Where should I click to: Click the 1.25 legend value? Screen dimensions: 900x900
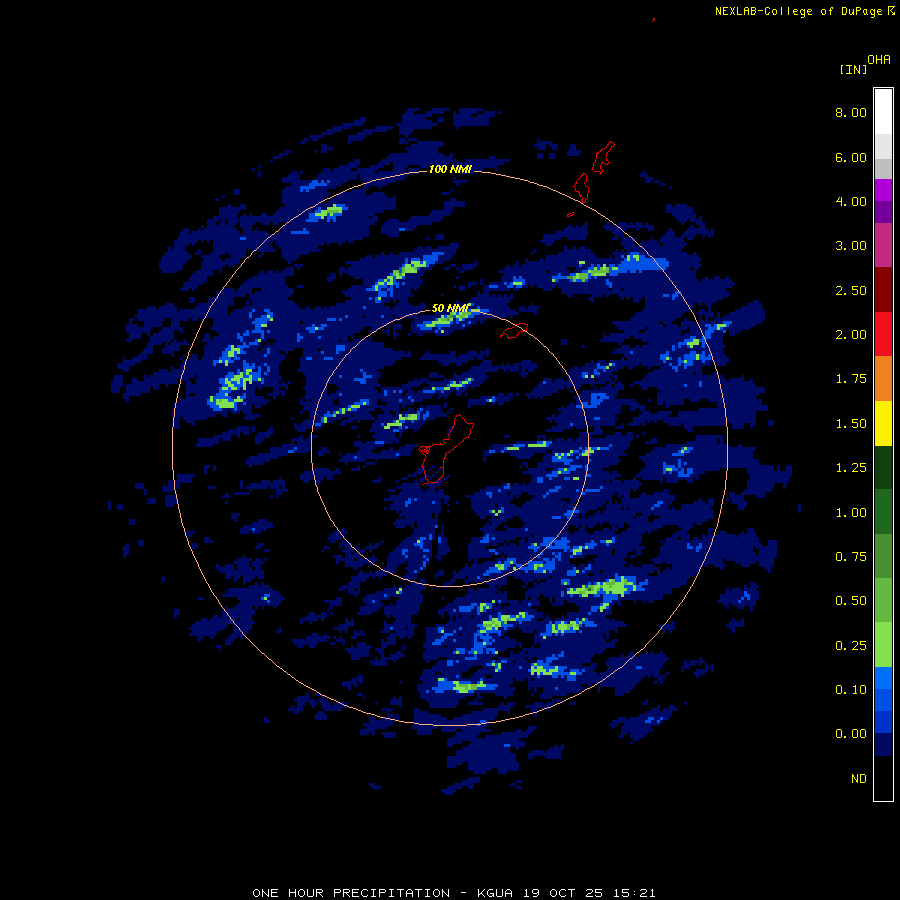(x=851, y=468)
